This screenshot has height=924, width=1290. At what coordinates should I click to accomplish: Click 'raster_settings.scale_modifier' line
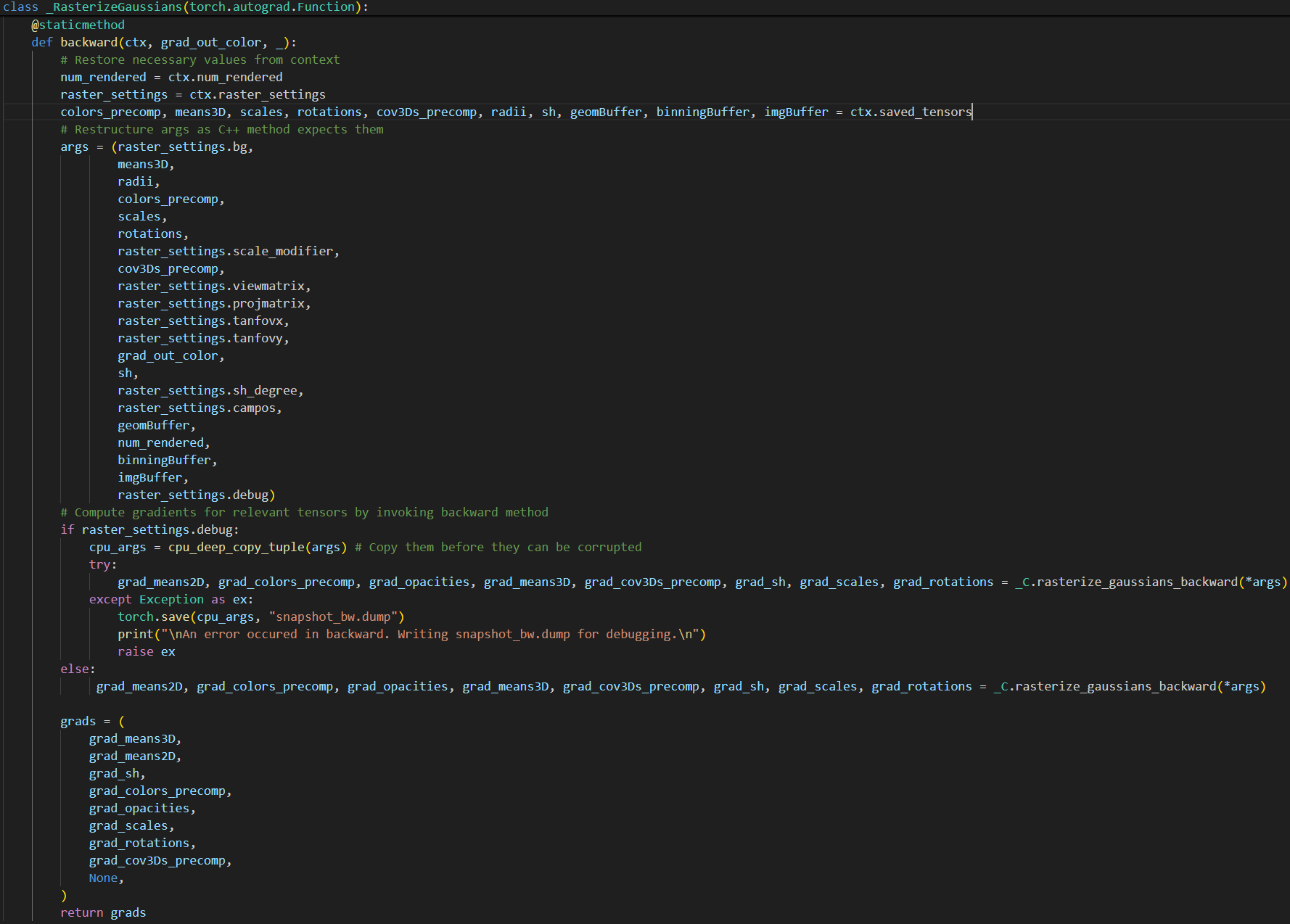pos(229,251)
